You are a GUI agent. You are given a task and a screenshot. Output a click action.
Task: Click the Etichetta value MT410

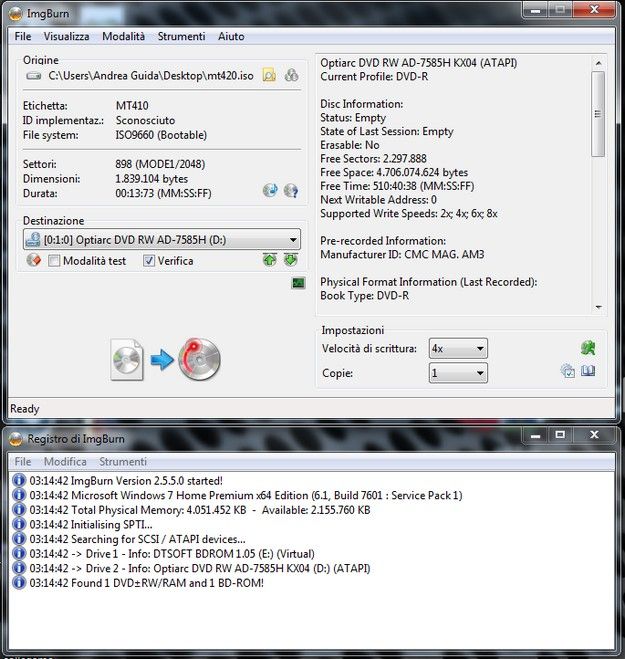tap(132, 105)
